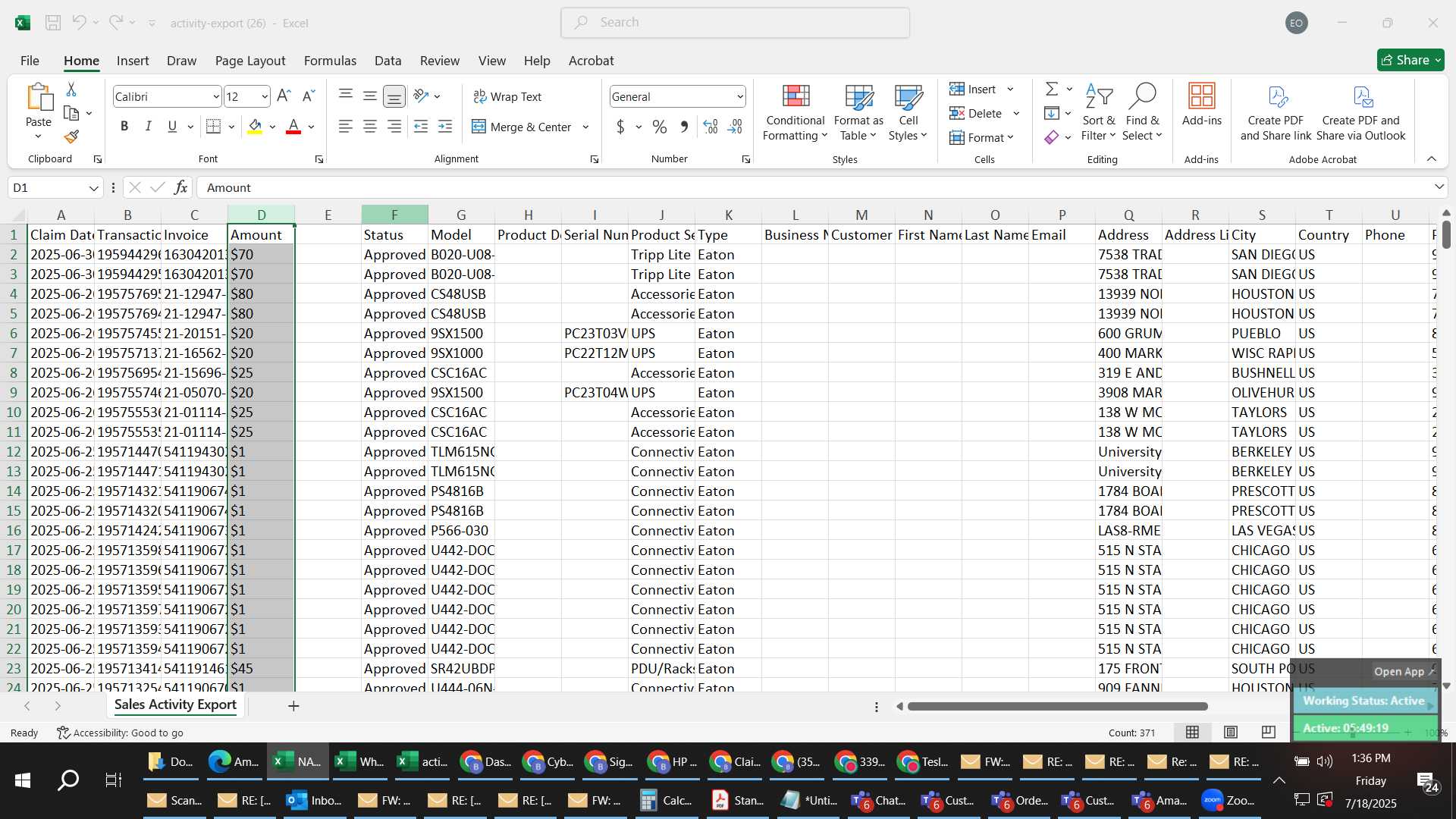This screenshot has height=819, width=1456.
Task: Expand the formula bar chevron
Action: click(x=1439, y=187)
